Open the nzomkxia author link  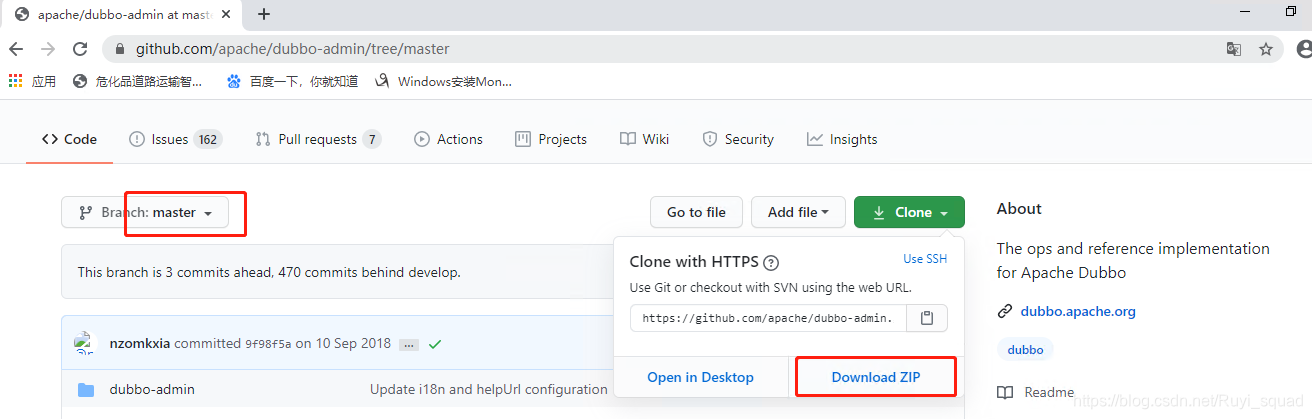click(x=140, y=343)
